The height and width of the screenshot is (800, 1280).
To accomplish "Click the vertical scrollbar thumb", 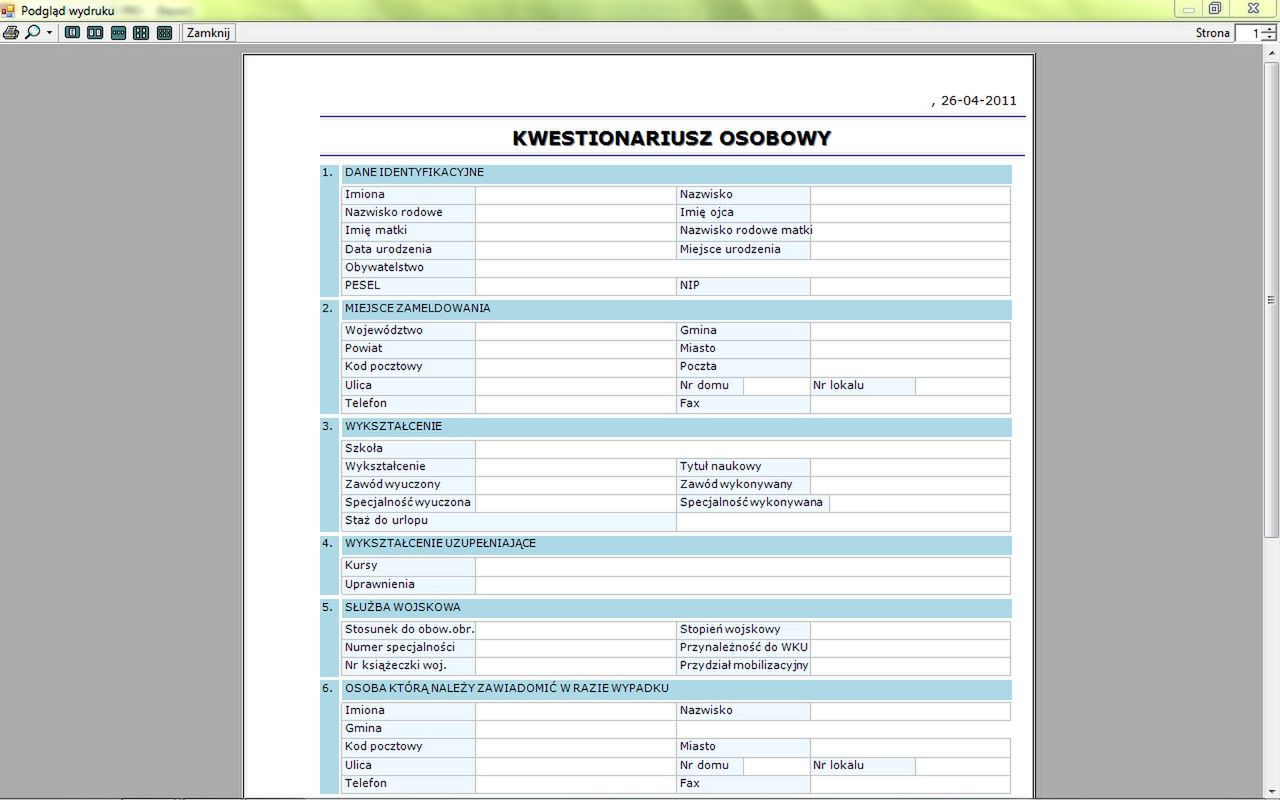I will coord(1272,299).
